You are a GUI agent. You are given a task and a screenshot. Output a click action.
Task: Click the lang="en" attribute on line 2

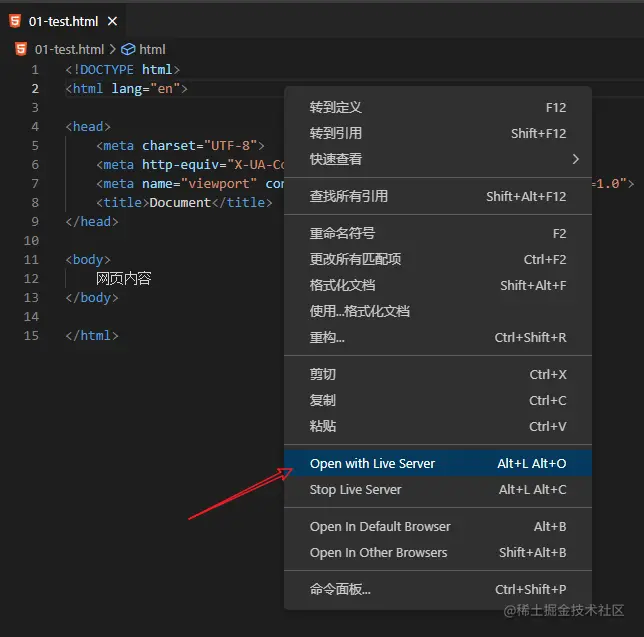click(146, 88)
